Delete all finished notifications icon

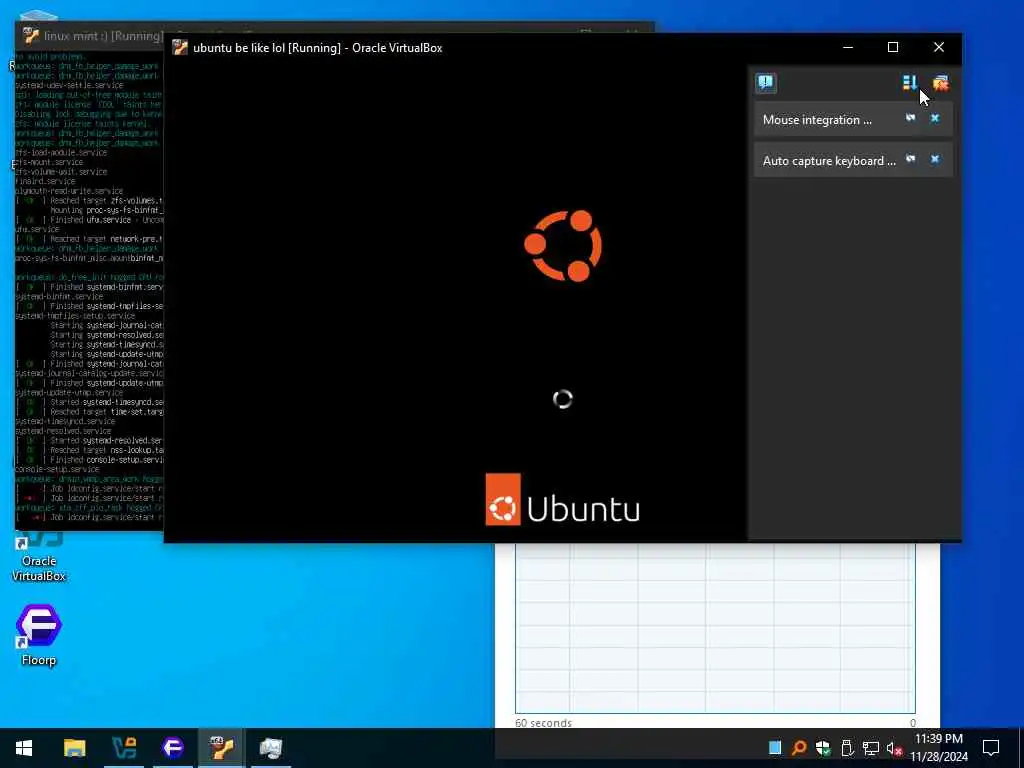940,82
